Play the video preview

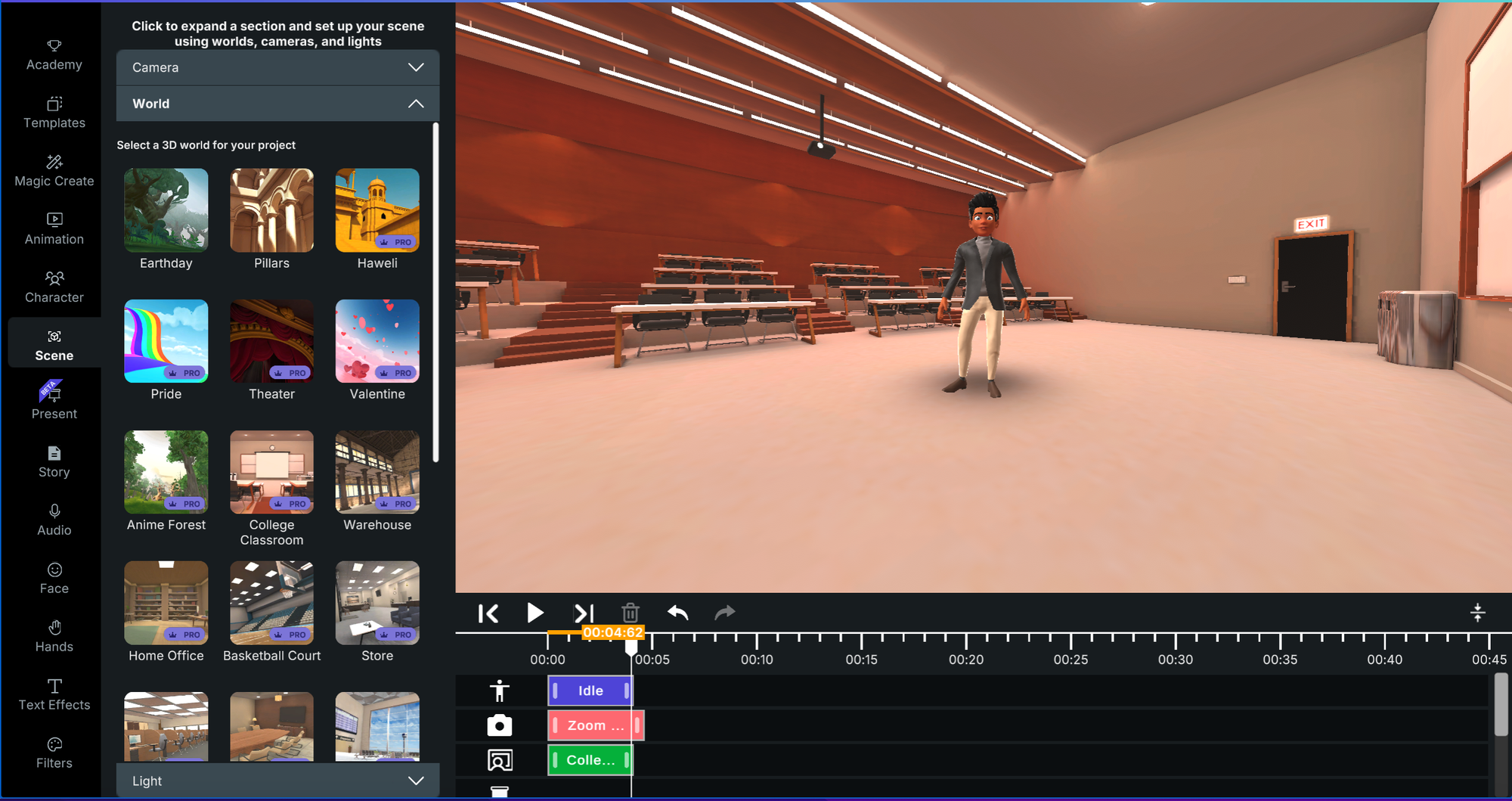pyautogui.click(x=535, y=613)
